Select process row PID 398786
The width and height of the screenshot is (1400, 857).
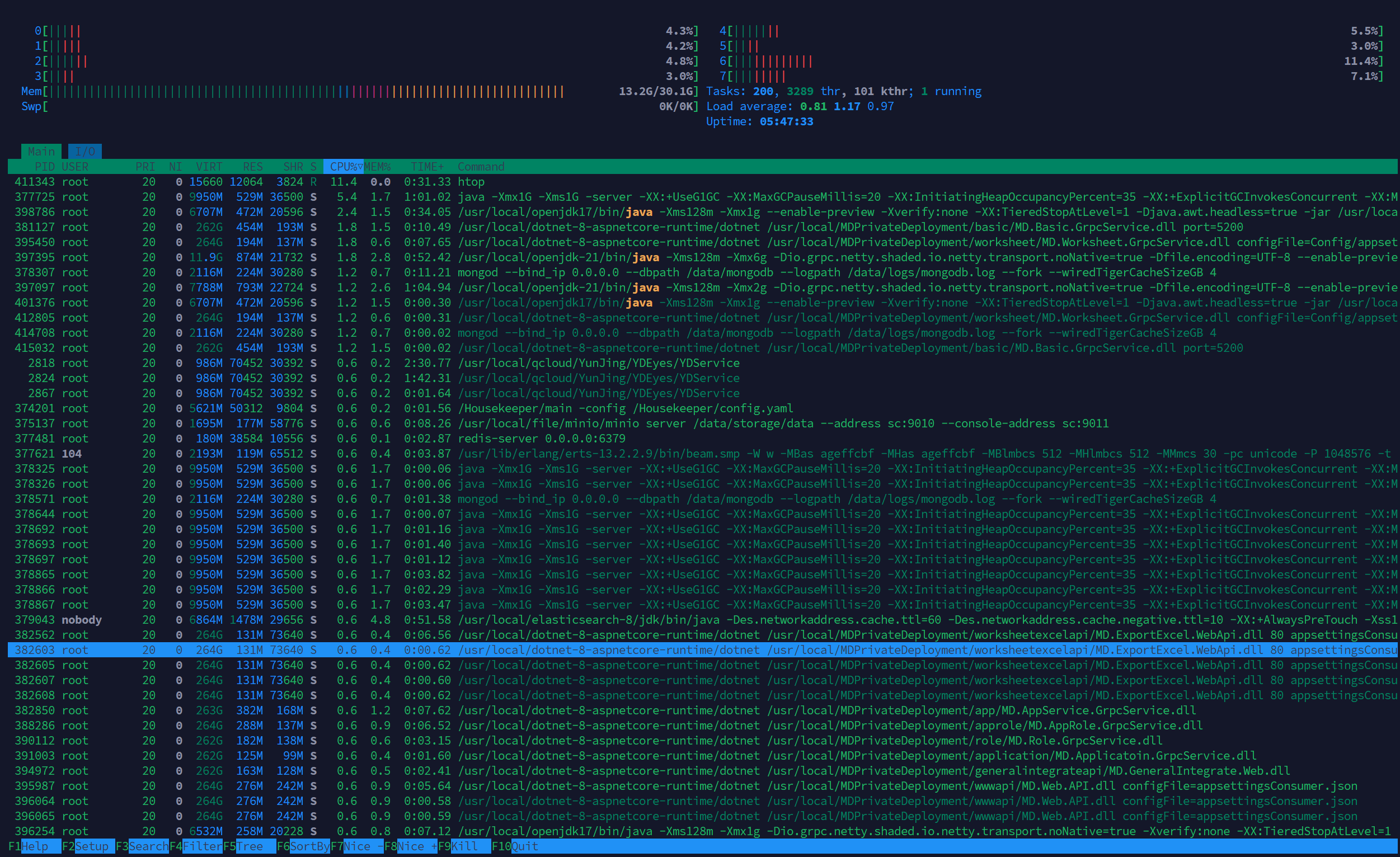[702, 213]
